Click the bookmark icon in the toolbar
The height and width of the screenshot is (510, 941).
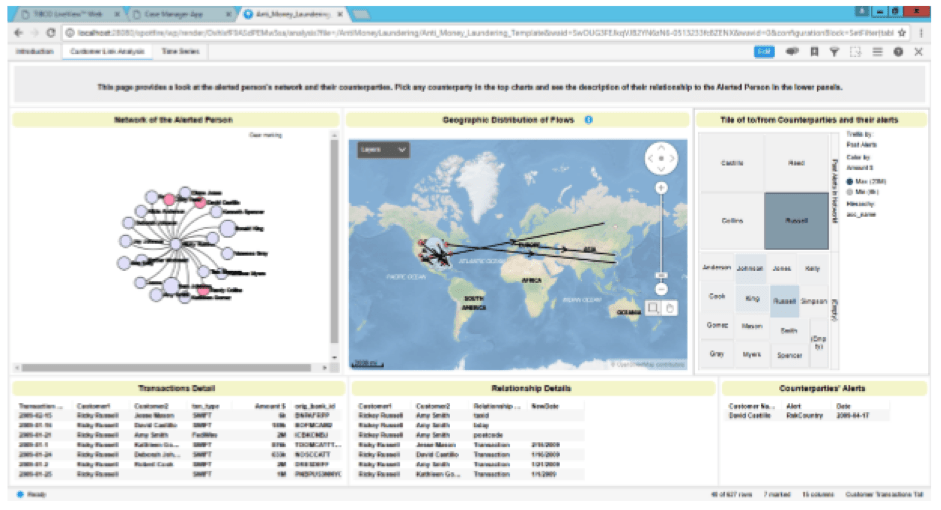coord(814,52)
